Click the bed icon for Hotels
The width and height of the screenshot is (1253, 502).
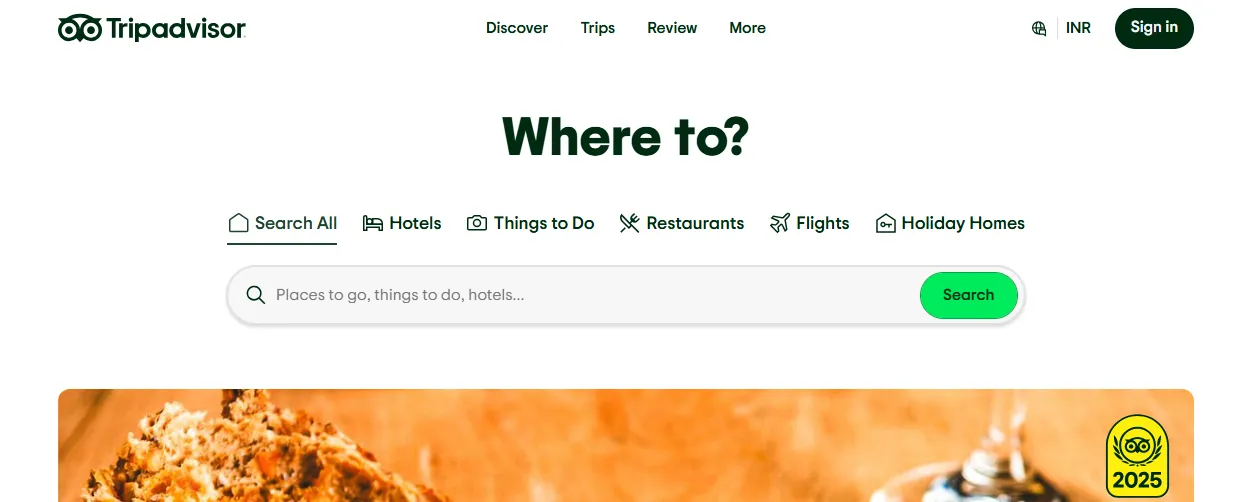click(x=373, y=223)
